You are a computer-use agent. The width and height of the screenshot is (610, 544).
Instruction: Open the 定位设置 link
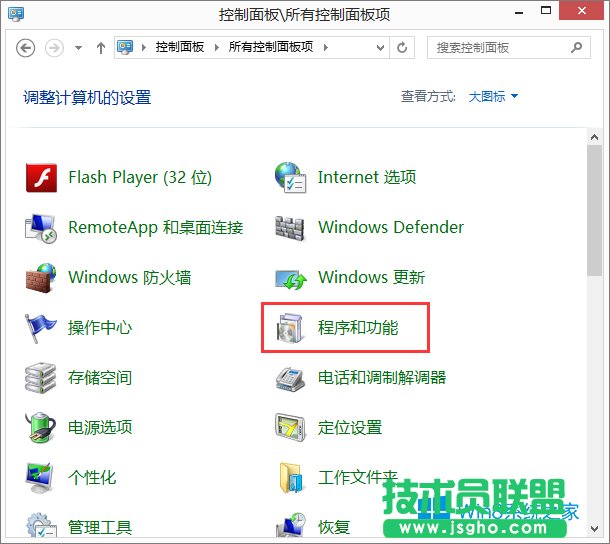350,427
